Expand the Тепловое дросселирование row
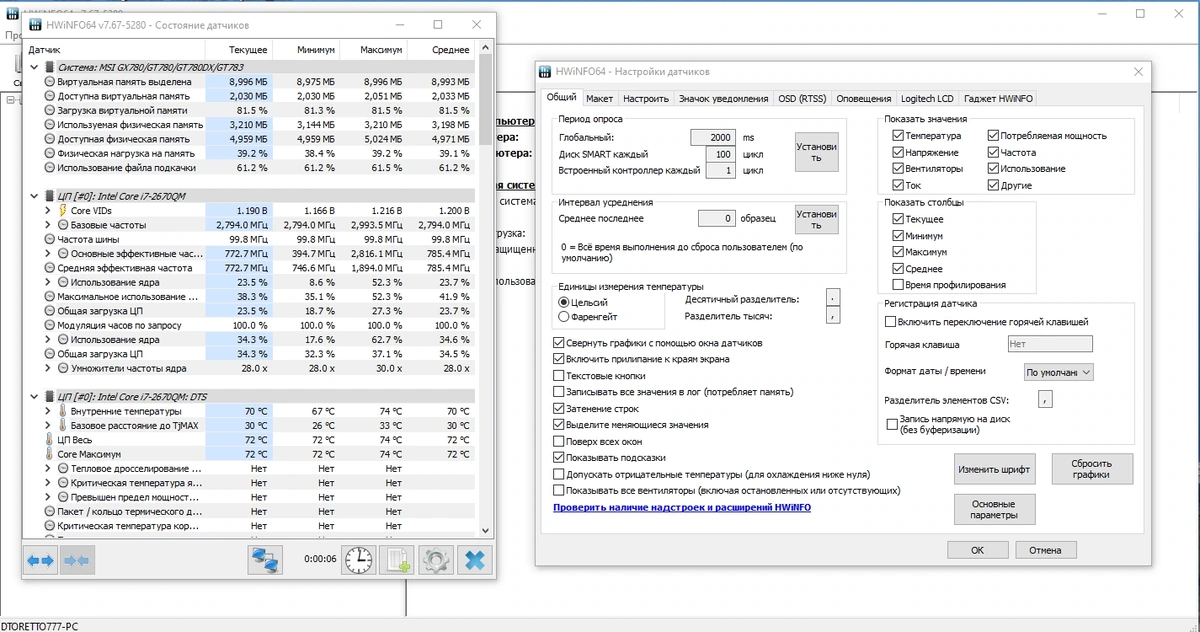Screen dimensions: 1200x632 point(49,469)
